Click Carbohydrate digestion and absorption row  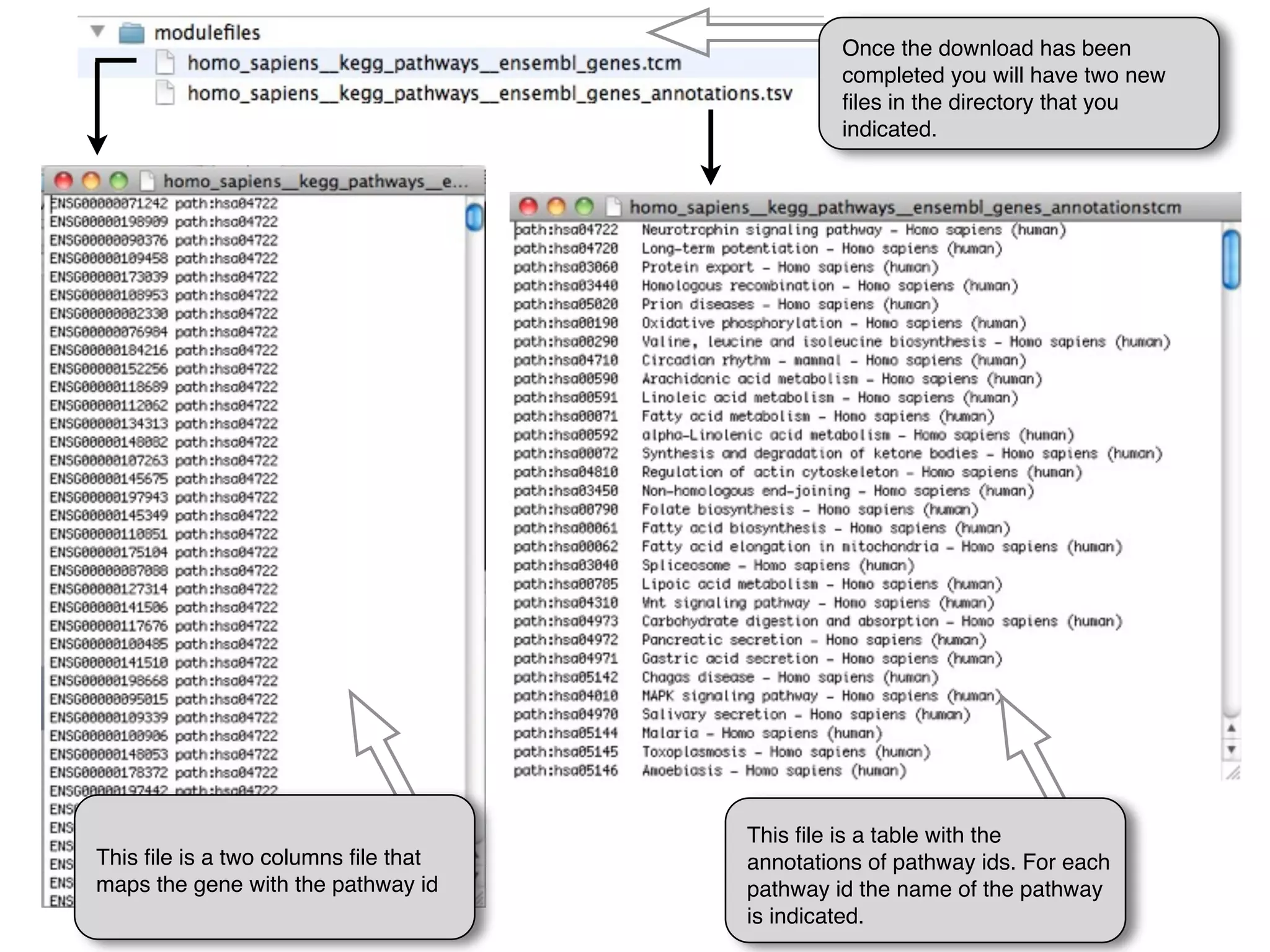818,621
